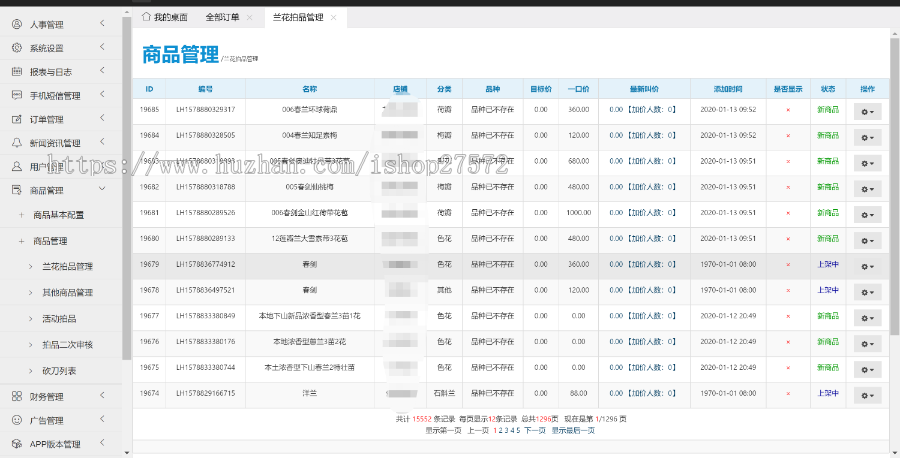This screenshot has width=900, height=458.
Task: Close the 全部订单 tab
Action: (x=249, y=17)
